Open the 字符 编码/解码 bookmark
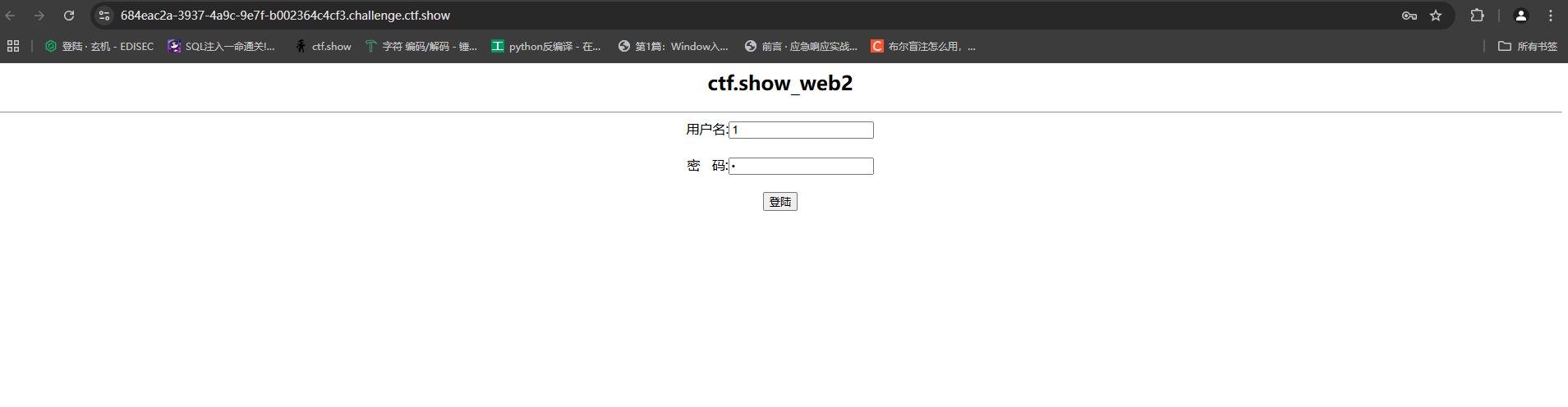The width and height of the screenshot is (1568, 407). tap(421, 46)
